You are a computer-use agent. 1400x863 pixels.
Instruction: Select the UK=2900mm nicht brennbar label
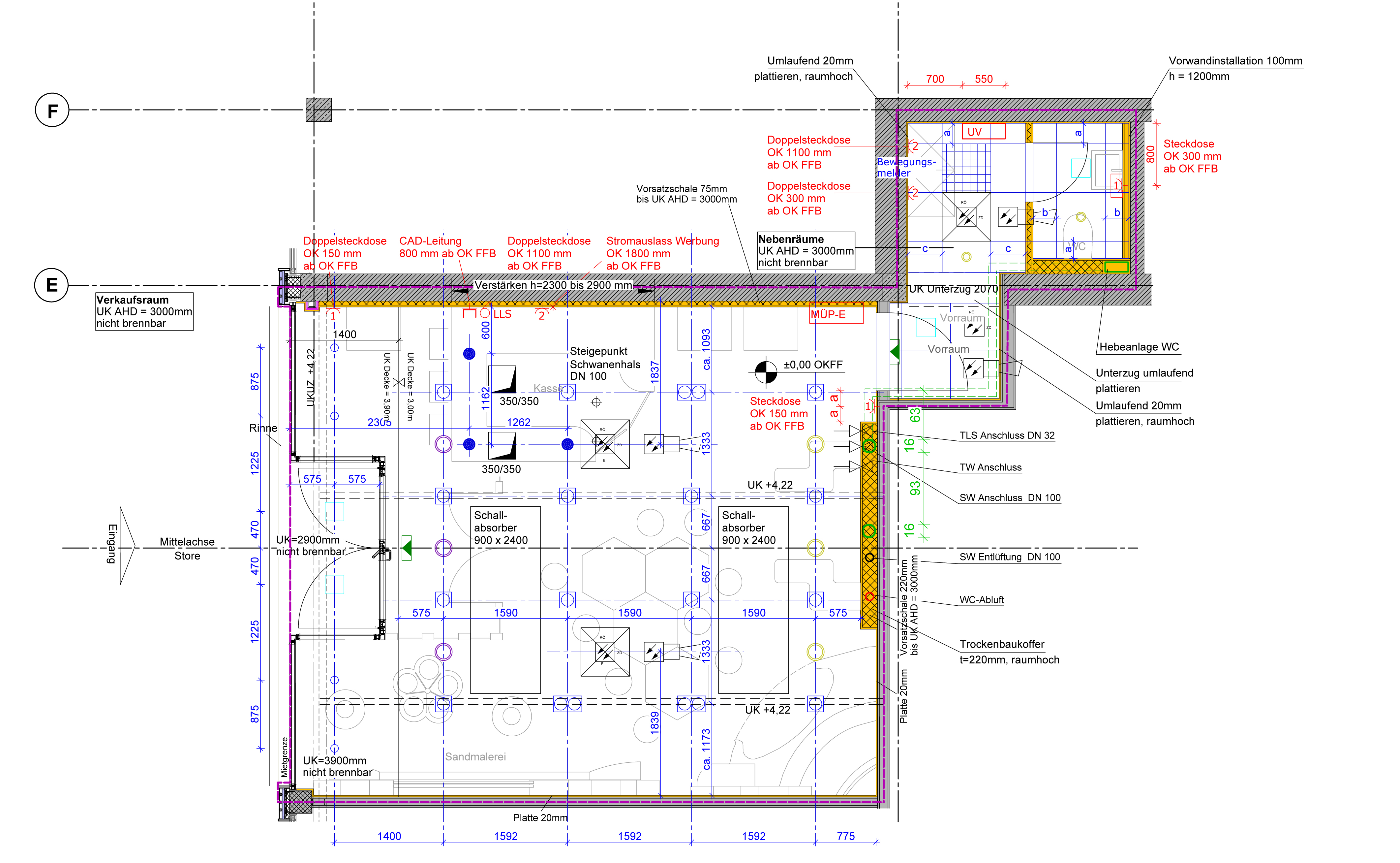[x=311, y=546]
